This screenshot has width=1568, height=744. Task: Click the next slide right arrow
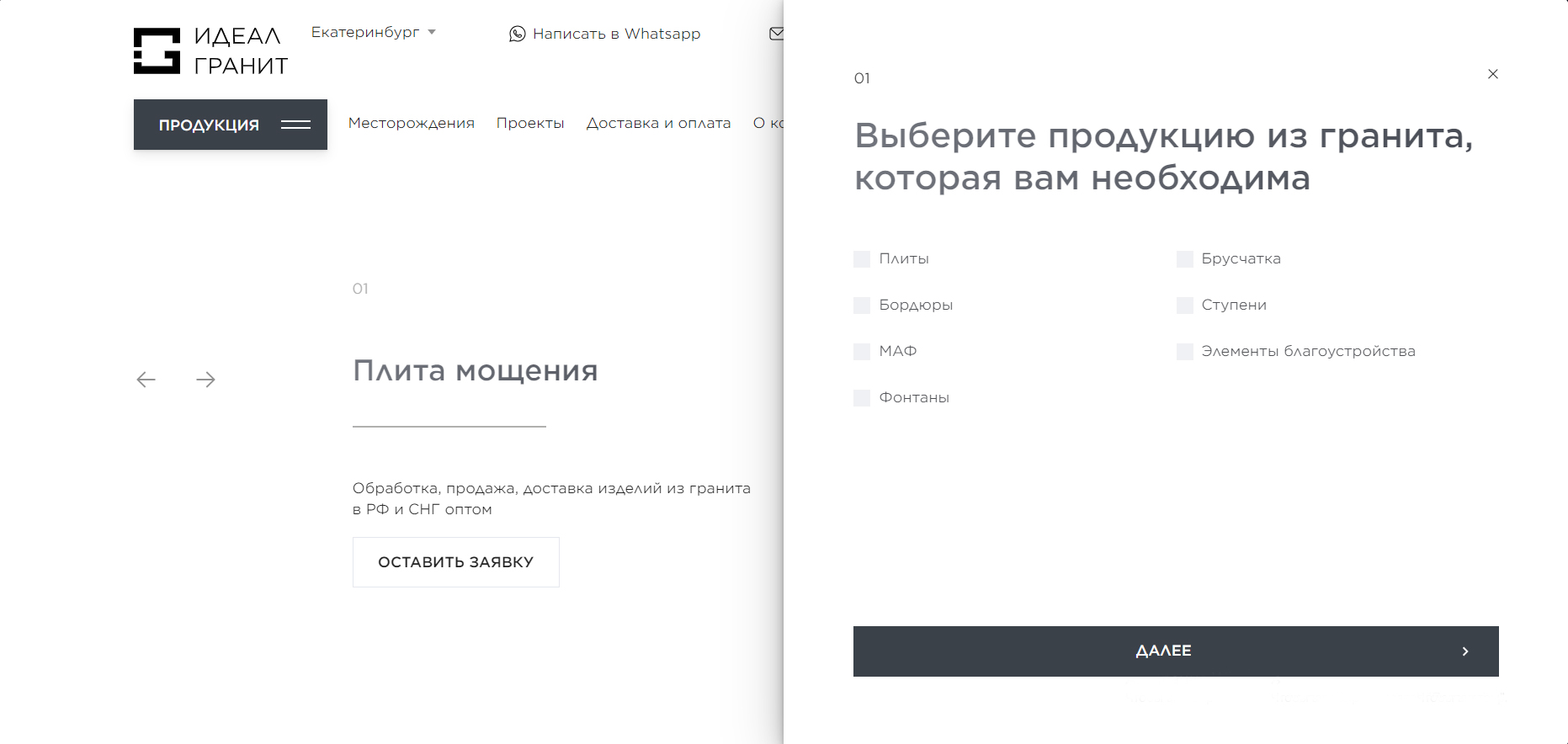pos(205,380)
